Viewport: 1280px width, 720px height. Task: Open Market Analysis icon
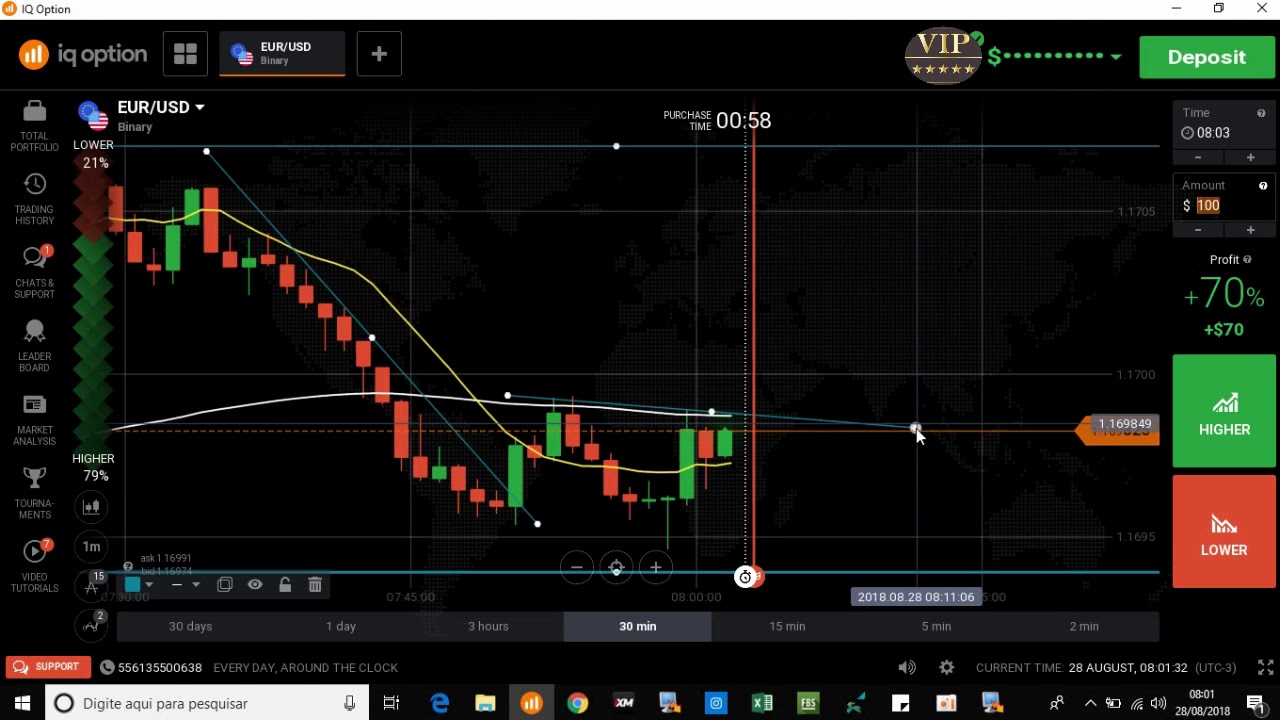(34, 405)
